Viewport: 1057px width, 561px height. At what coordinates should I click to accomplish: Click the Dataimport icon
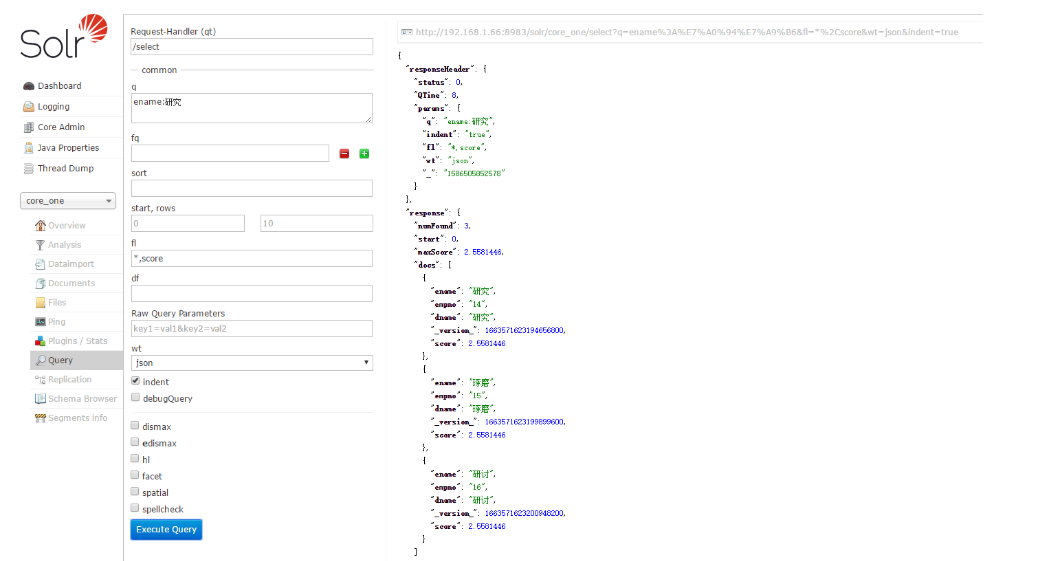click(x=40, y=264)
